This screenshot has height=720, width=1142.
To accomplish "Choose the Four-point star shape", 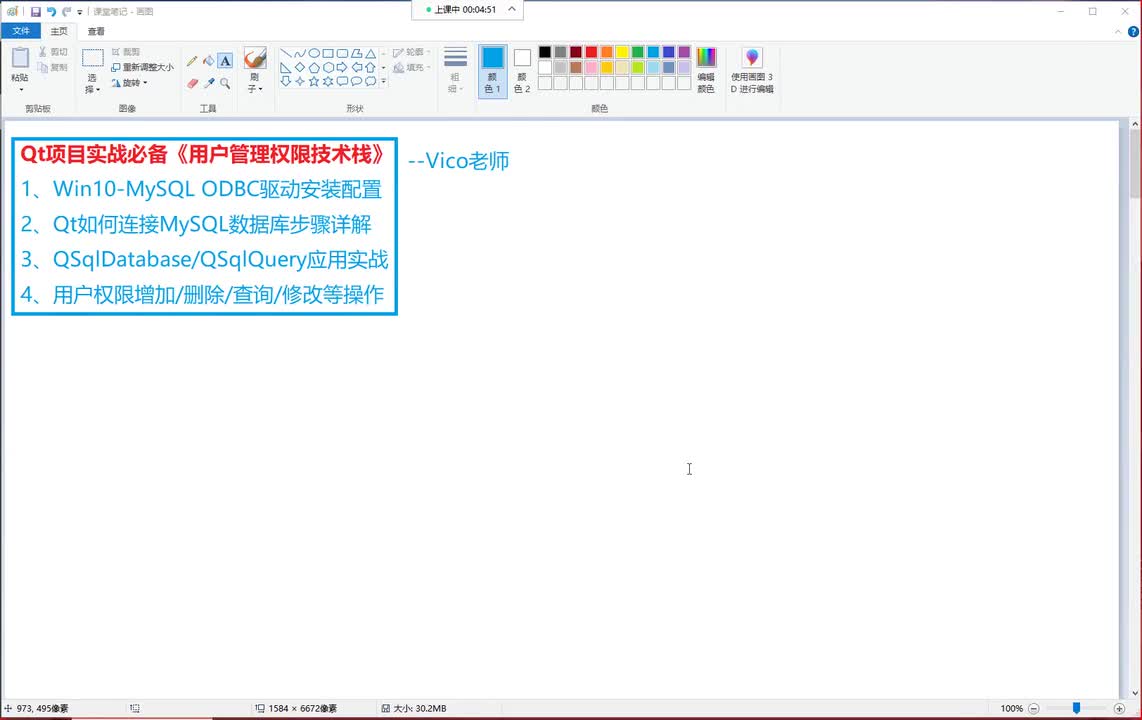I will (299, 81).
